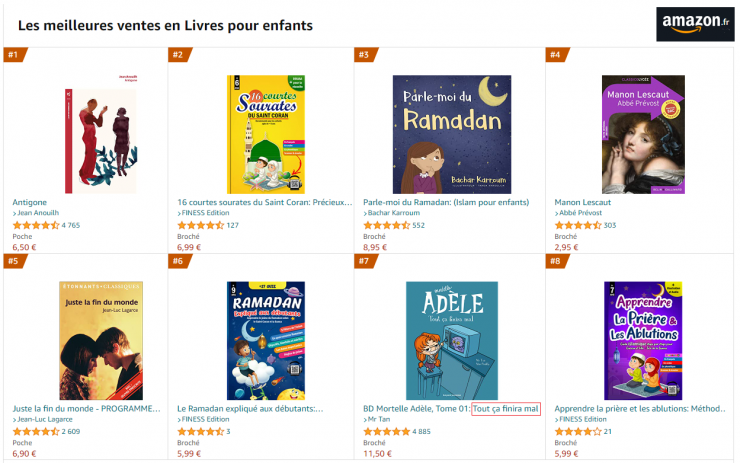Go to author Jean-Luc Lagarce
Screen dimensions: 740x463
click(47, 420)
